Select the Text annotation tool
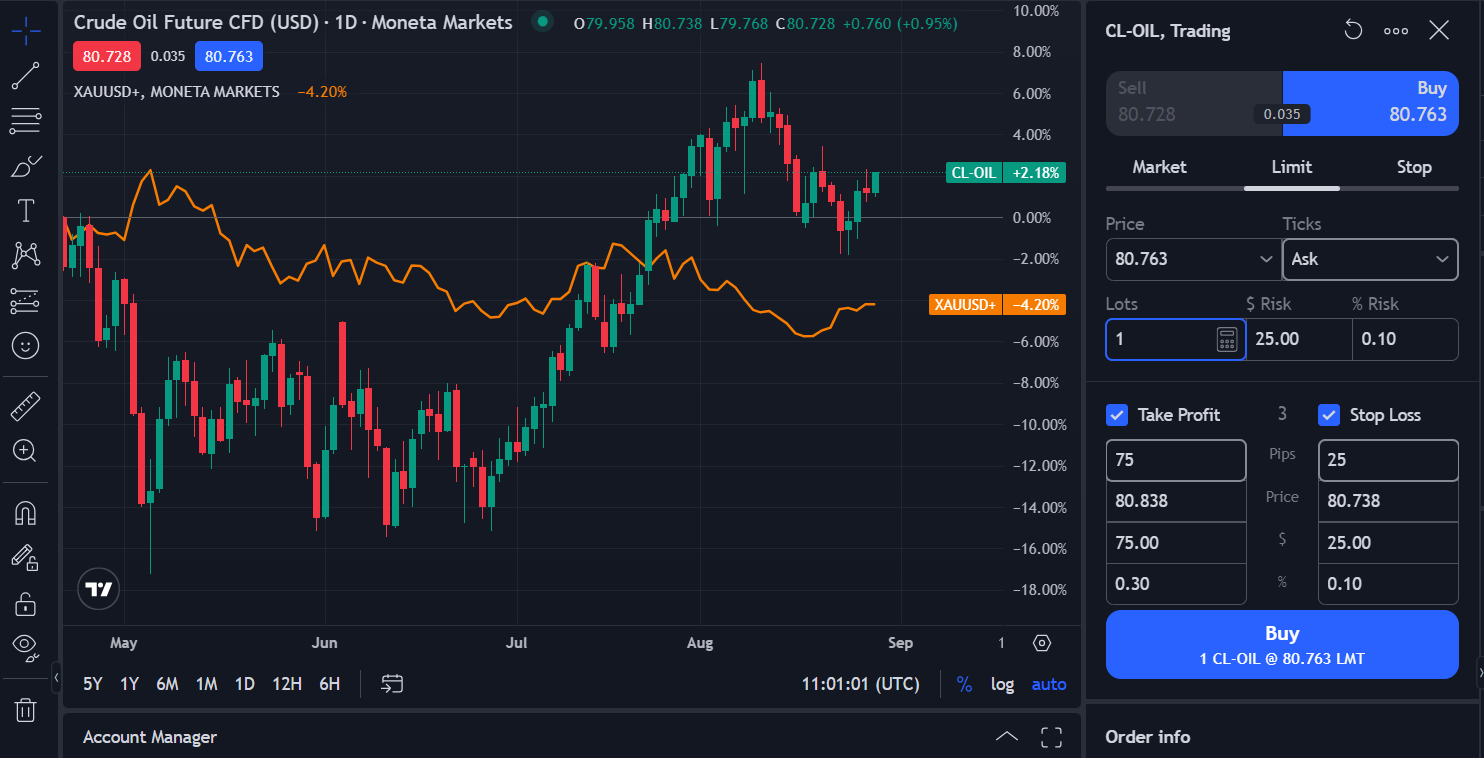Screen dimensions: 1484x758 click(26, 210)
